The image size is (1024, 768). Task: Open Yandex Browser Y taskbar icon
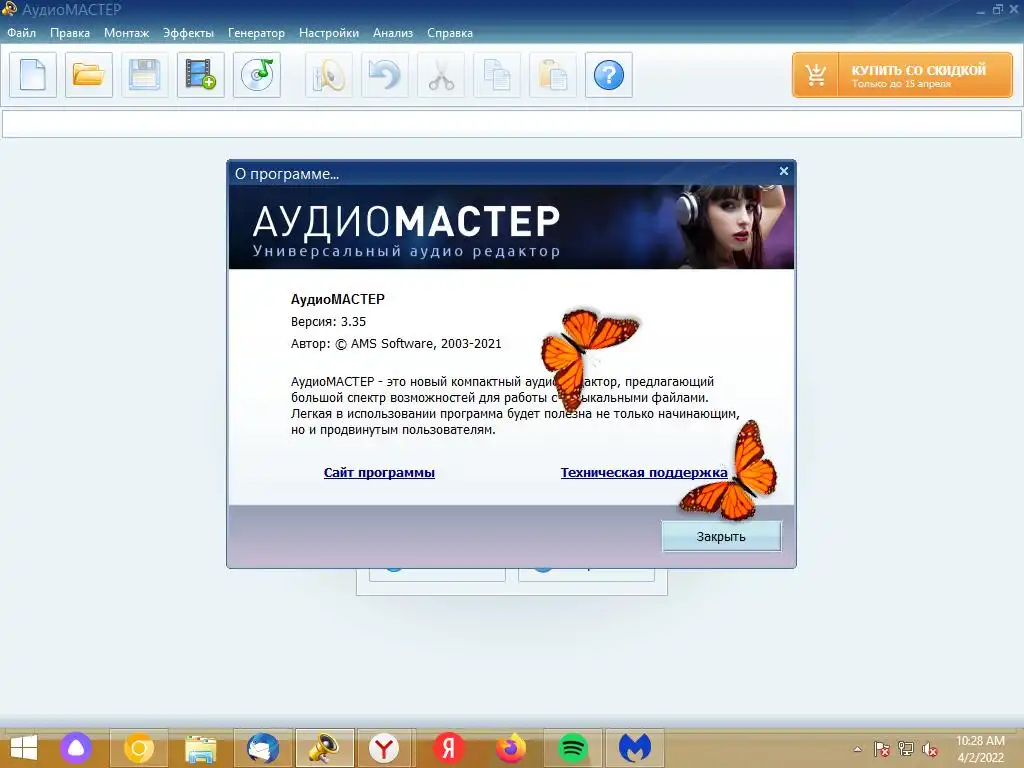point(383,748)
